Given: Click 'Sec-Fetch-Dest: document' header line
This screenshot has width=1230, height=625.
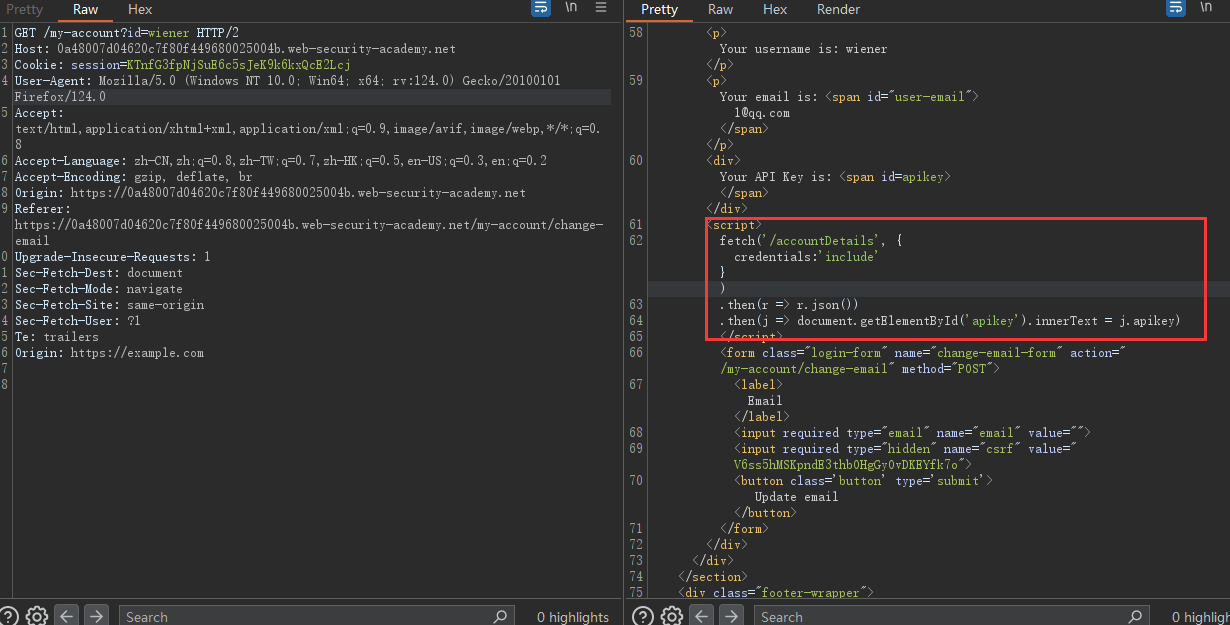Looking at the screenshot, I should pyautogui.click(x=99, y=273).
